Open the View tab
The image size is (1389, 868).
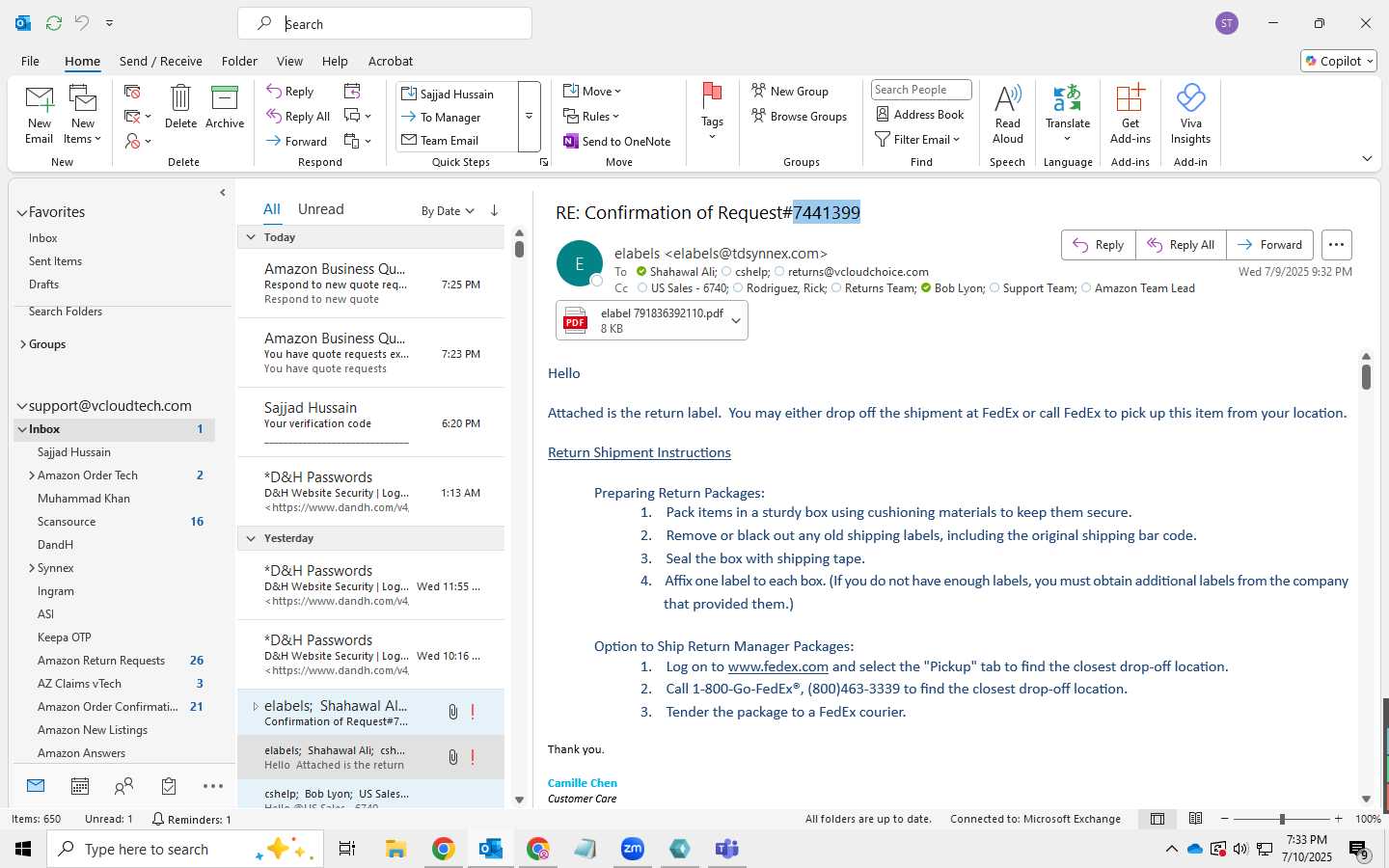[289, 61]
